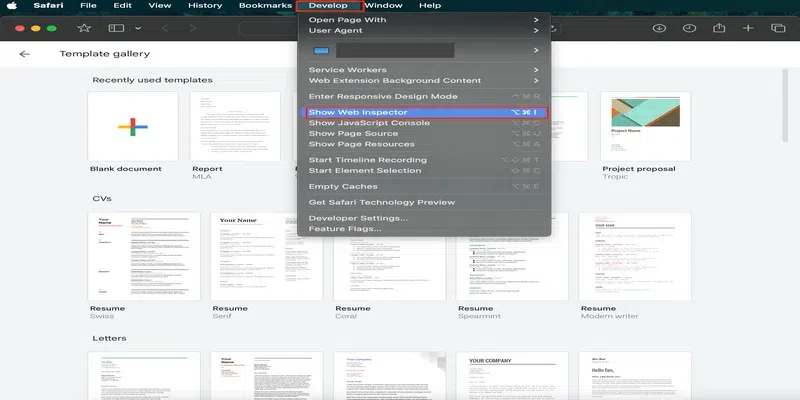Select Show Web Inspector
Viewport: 800px width, 400px height.
(x=423, y=112)
